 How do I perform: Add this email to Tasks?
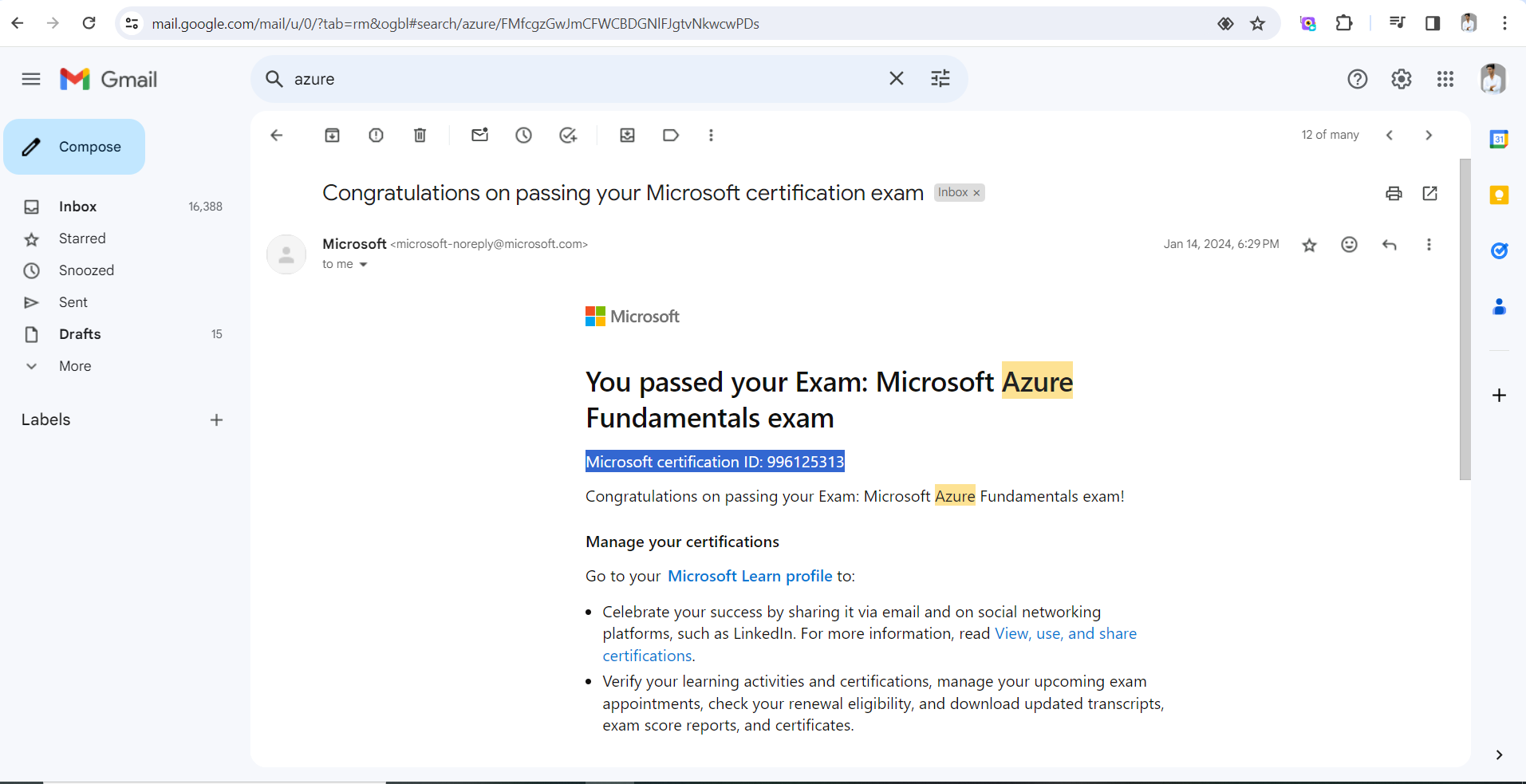pos(566,135)
